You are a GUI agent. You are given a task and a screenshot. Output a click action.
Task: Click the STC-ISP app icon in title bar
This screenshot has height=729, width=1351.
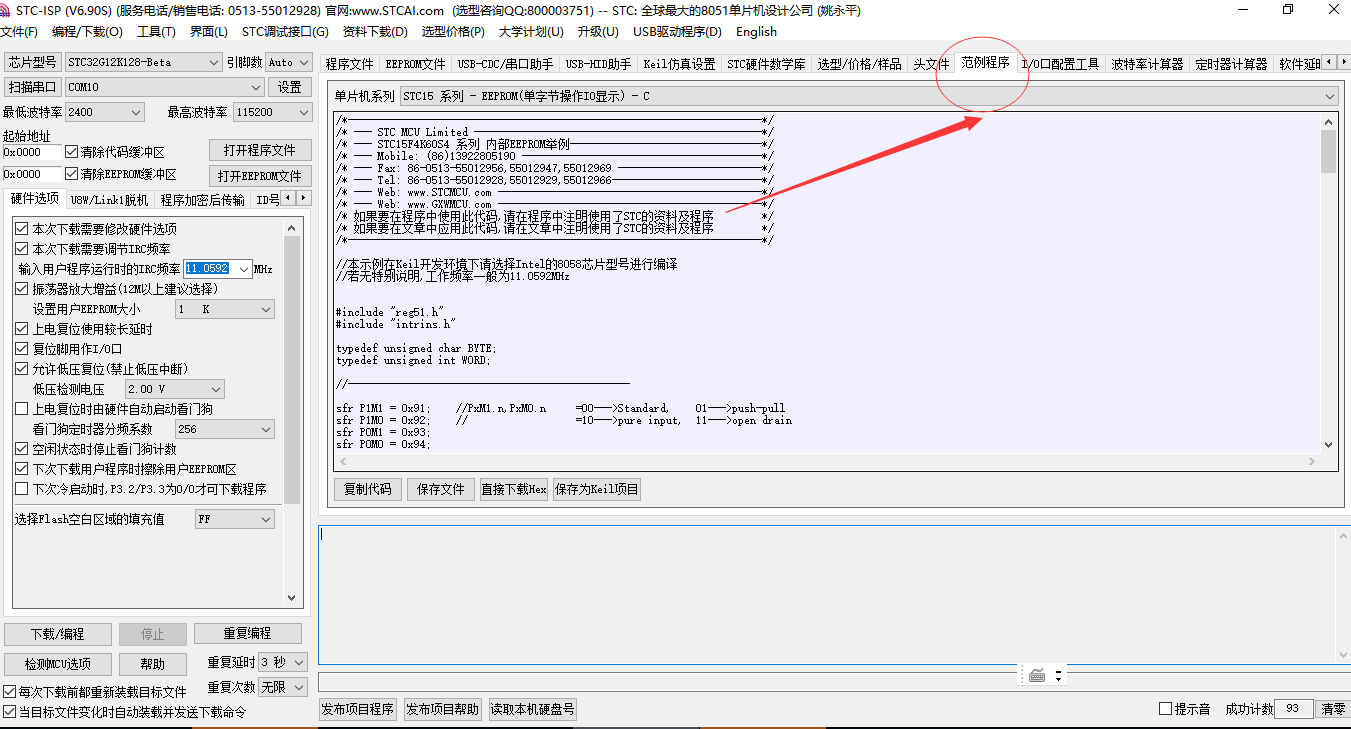(x=7, y=10)
